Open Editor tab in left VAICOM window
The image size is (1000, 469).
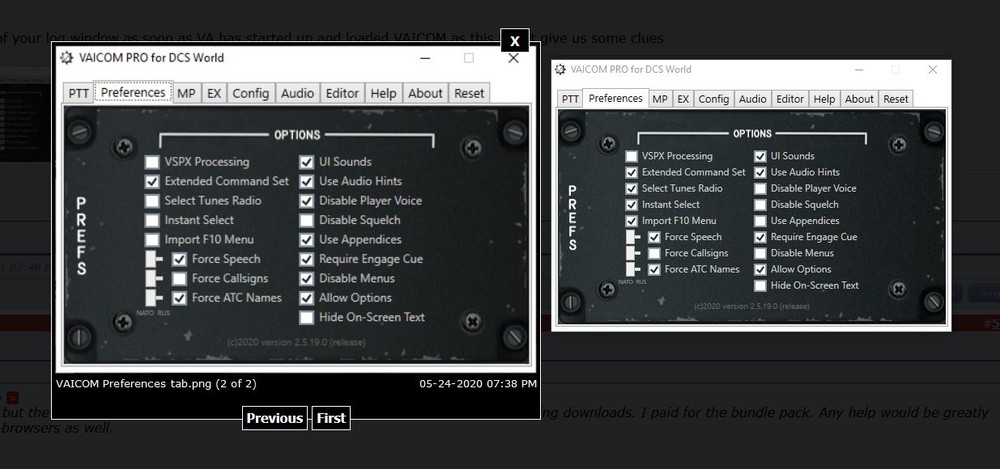tap(342, 93)
